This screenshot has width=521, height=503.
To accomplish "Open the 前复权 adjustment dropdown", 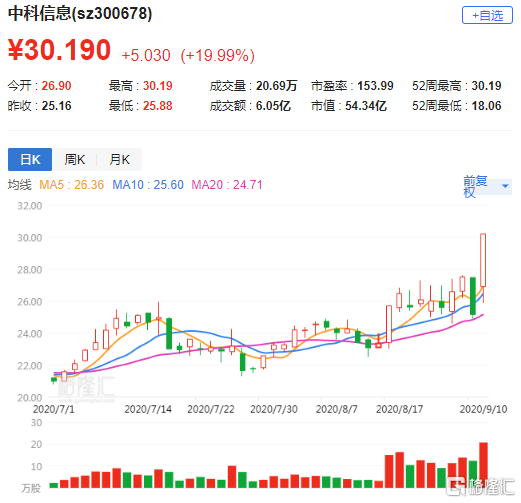I will point(487,187).
